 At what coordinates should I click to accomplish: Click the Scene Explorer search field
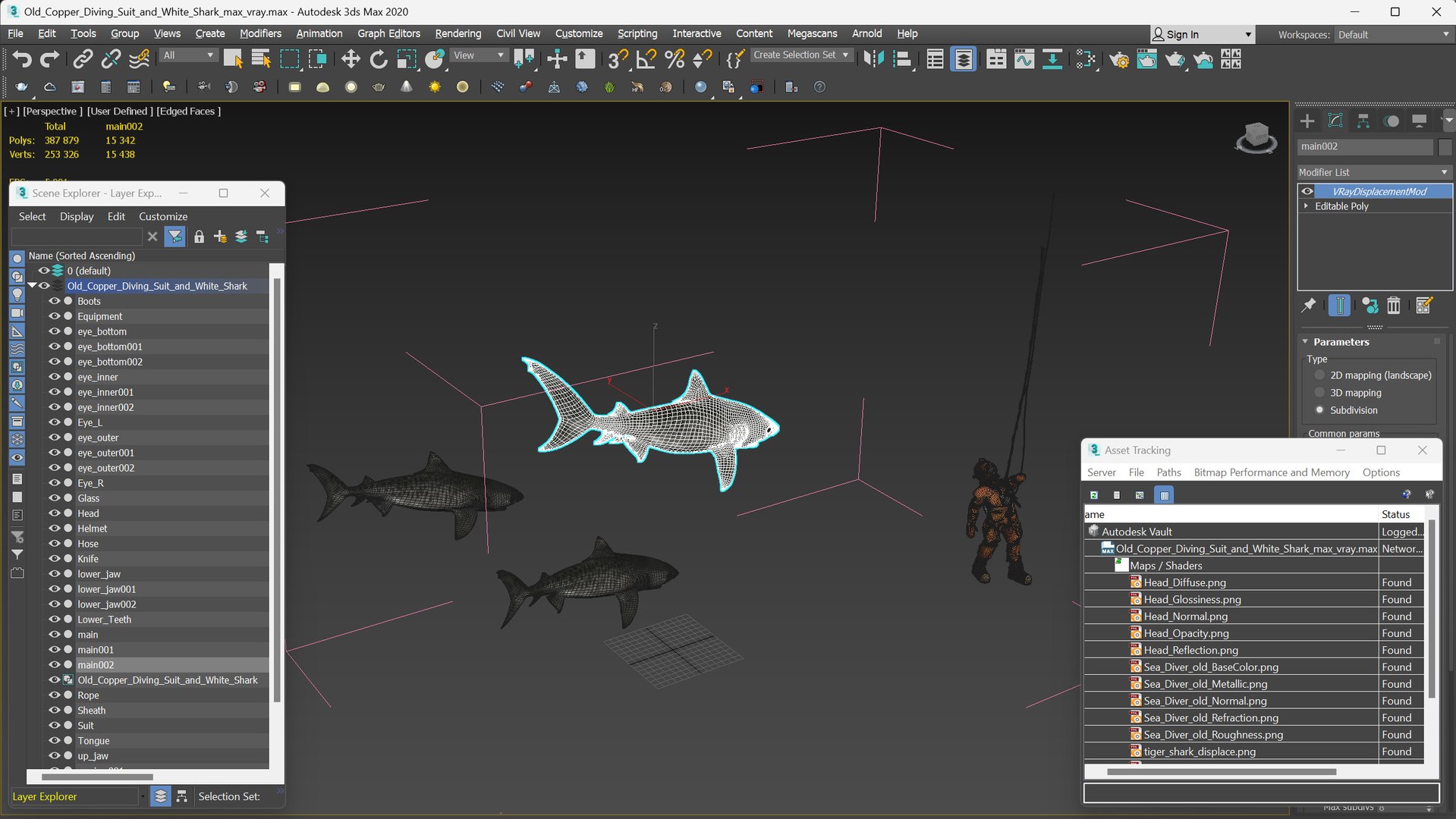tap(77, 237)
